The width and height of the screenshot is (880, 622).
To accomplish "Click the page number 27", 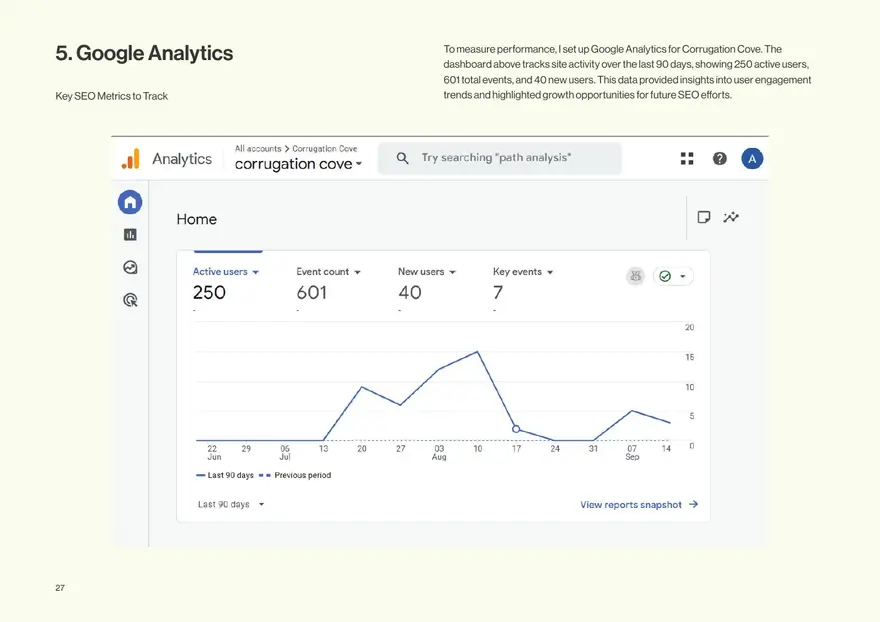I will (x=60, y=588).
